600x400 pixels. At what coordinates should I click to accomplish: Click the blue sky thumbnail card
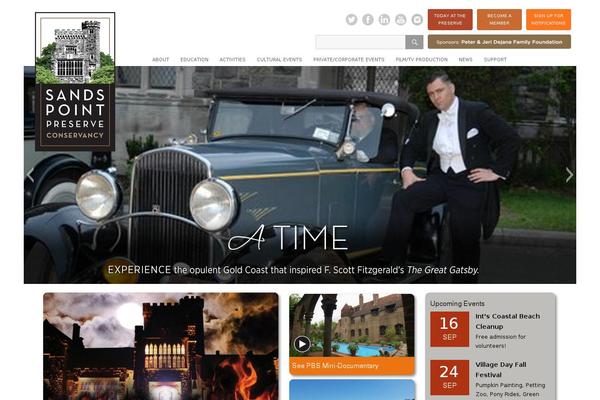point(352,390)
